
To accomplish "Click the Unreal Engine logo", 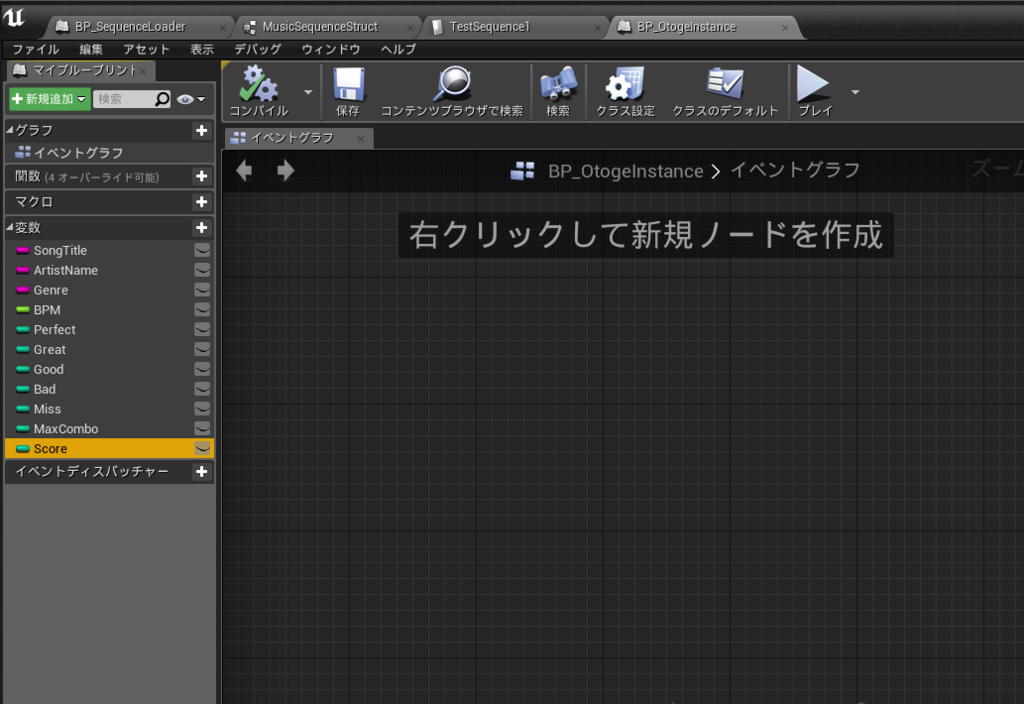I will [x=14, y=16].
